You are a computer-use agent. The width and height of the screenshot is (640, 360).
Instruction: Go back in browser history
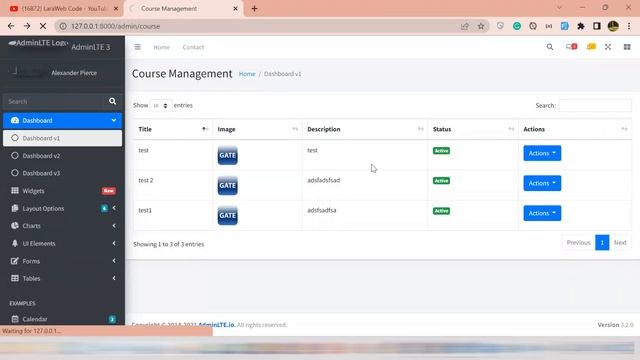(x=11, y=26)
